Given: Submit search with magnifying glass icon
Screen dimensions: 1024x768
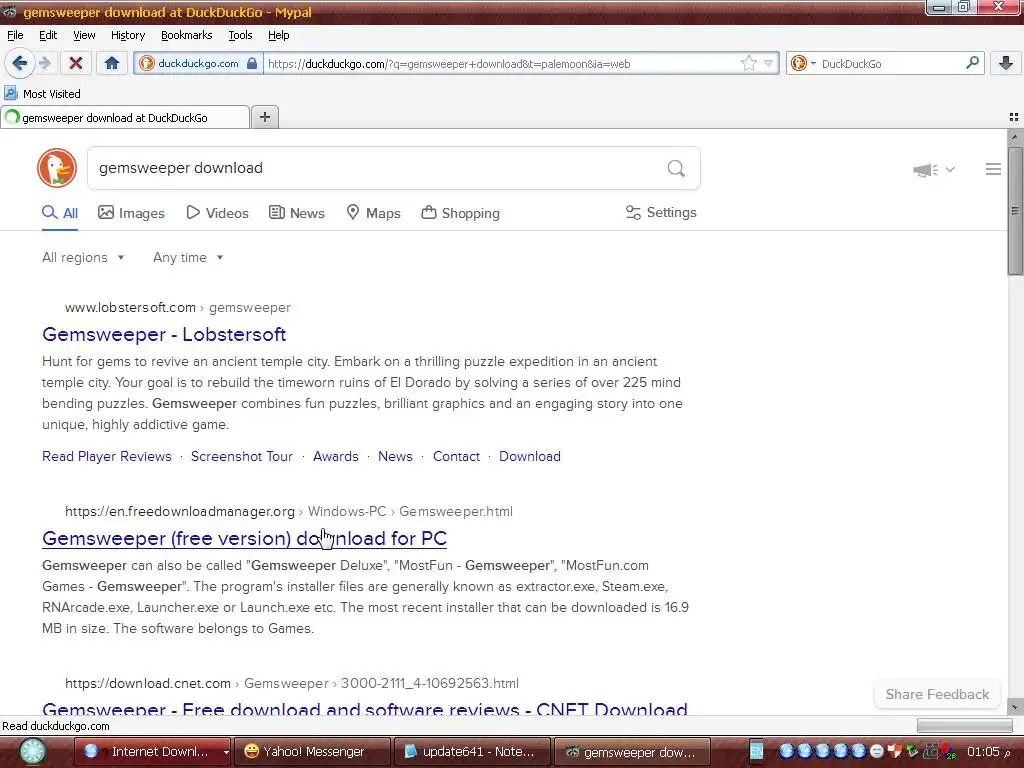Looking at the screenshot, I should pyautogui.click(x=676, y=168).
